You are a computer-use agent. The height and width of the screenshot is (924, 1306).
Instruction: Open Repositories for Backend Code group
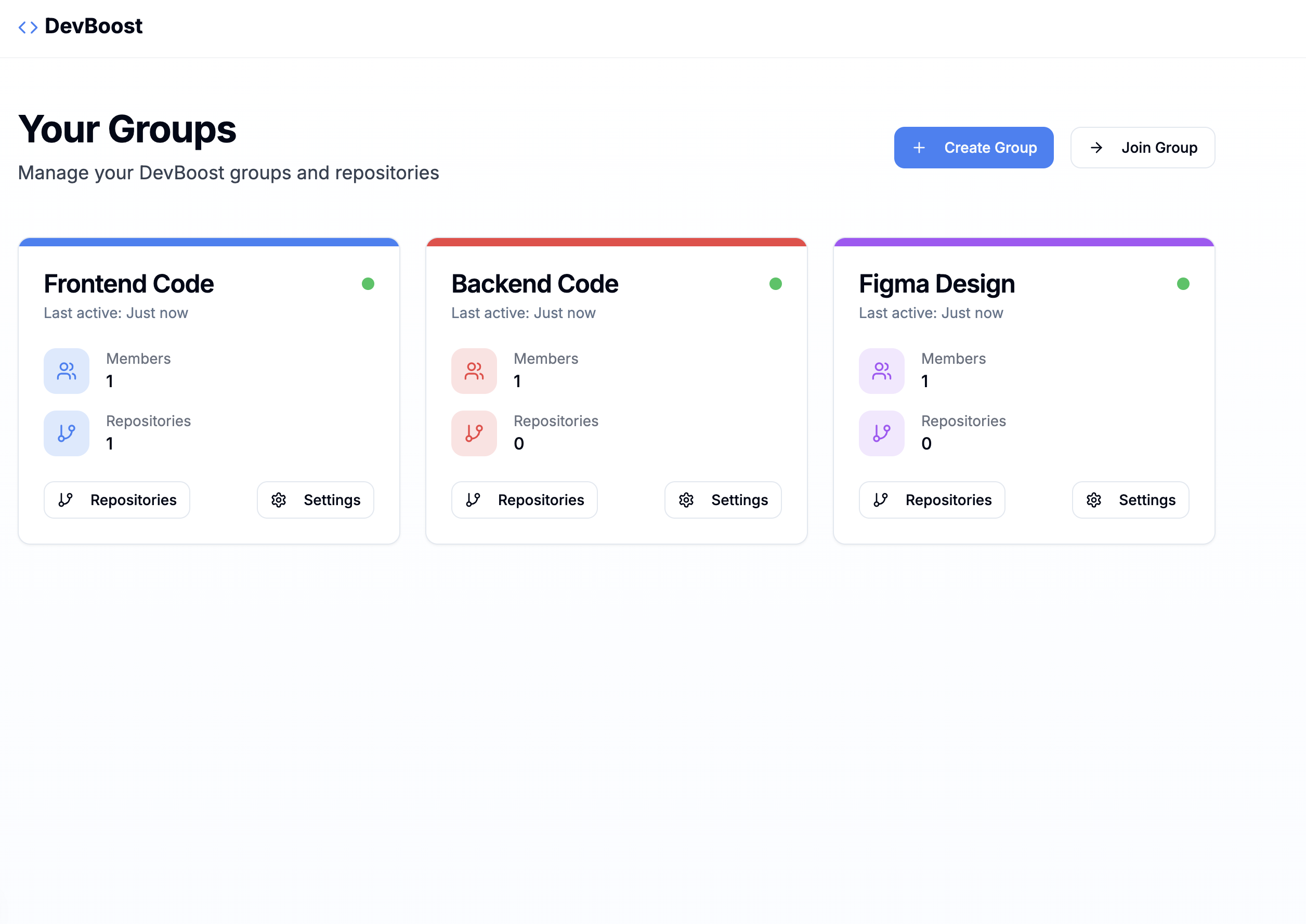click(x=525, y=500)
